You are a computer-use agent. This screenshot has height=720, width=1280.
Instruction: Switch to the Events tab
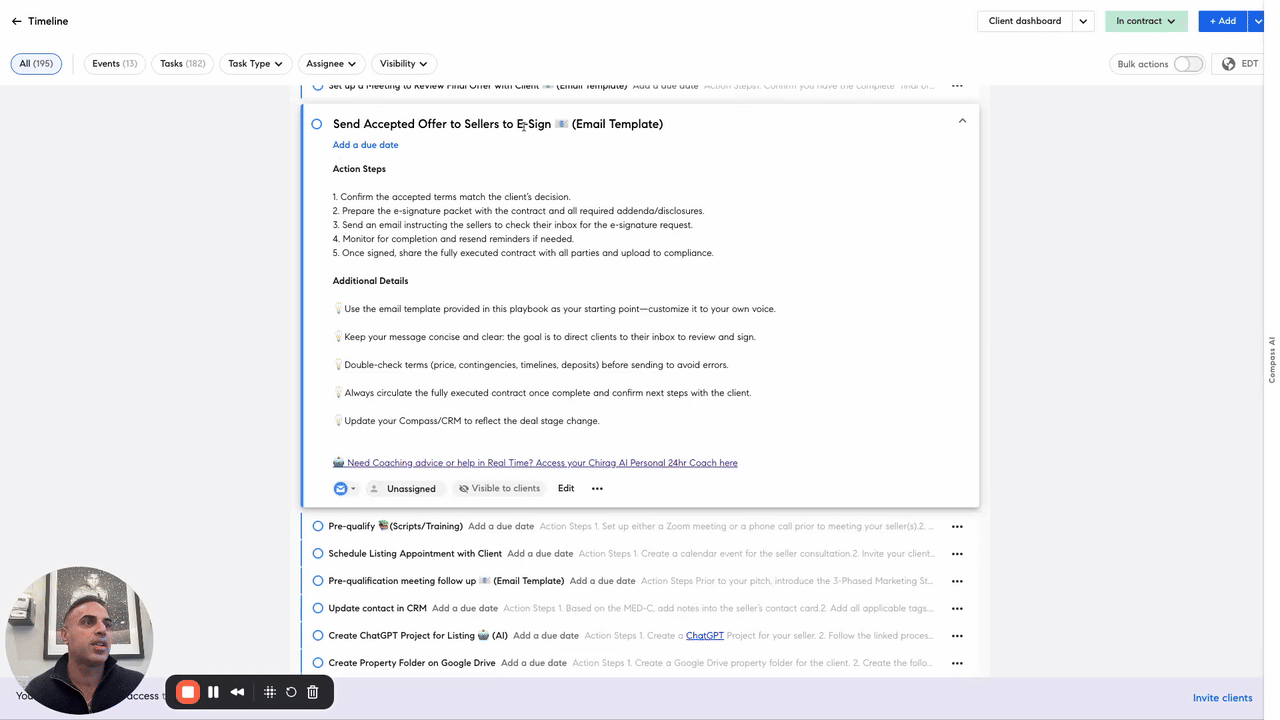[x=114, y=63]
